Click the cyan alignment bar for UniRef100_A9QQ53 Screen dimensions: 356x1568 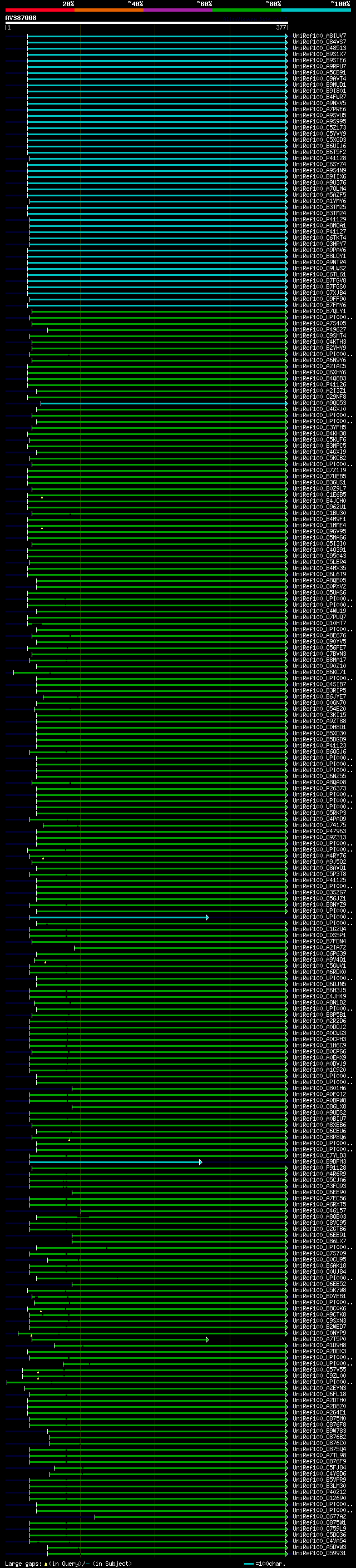(x=163, y=403)
